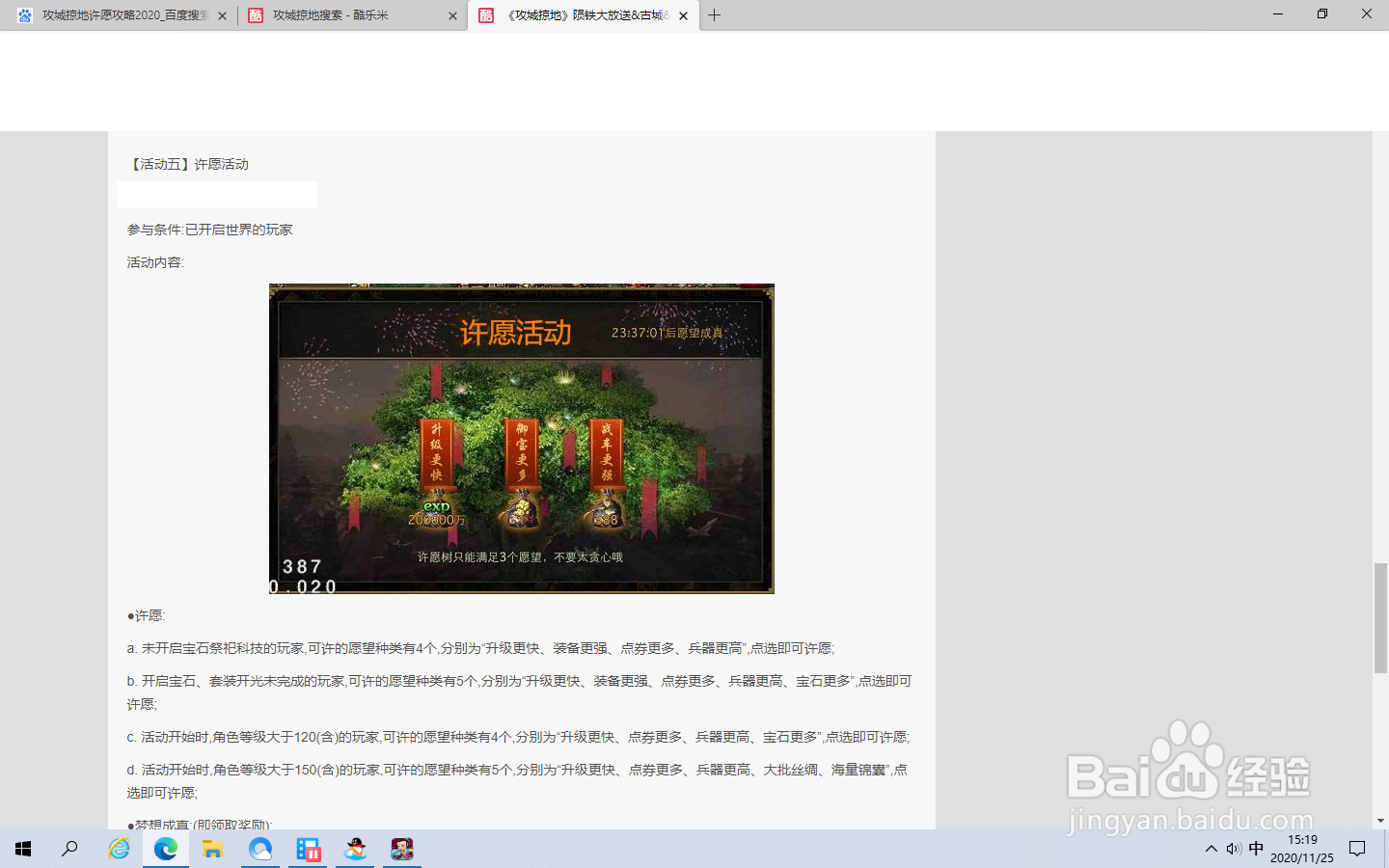Click the Windows Start button
This screenshot has width=1389, height=868.
click(21, 850)
